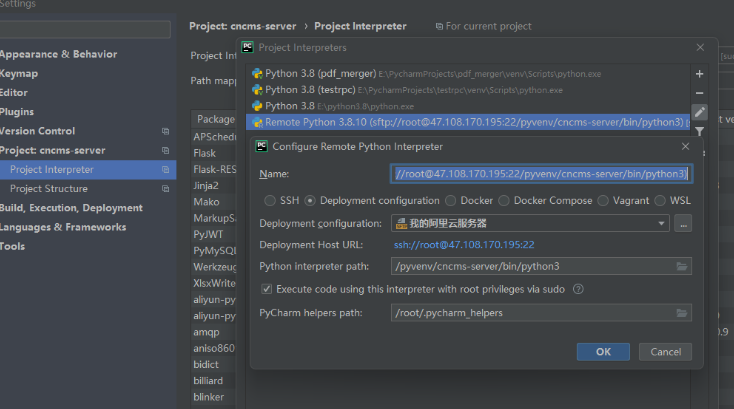Image resolution: width=734 pixels, height=409 pixels.
Task: Browse PyCharm helpers path folder icon
Action: point(682,313)
